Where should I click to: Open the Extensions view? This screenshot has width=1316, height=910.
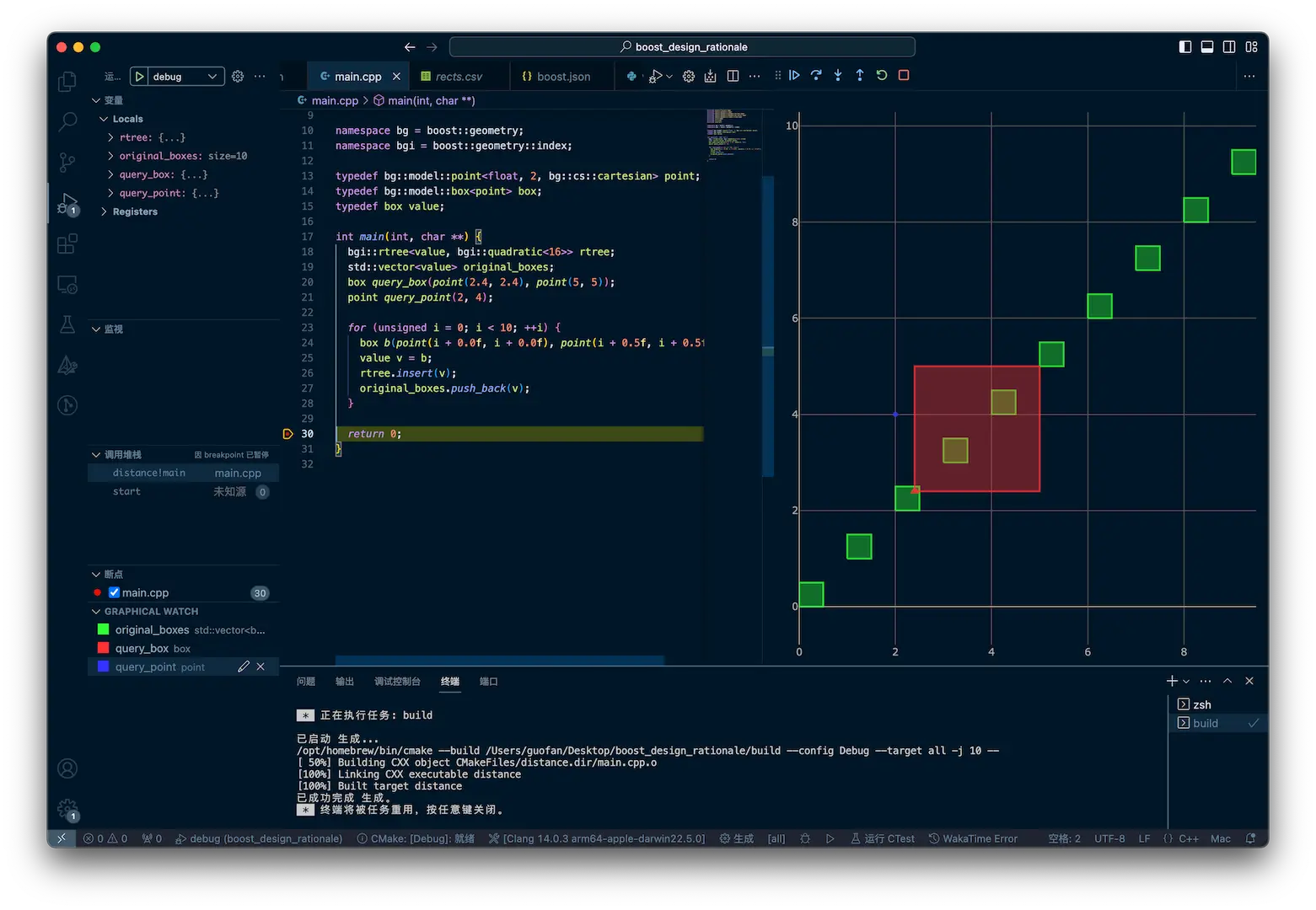[67, 244]
